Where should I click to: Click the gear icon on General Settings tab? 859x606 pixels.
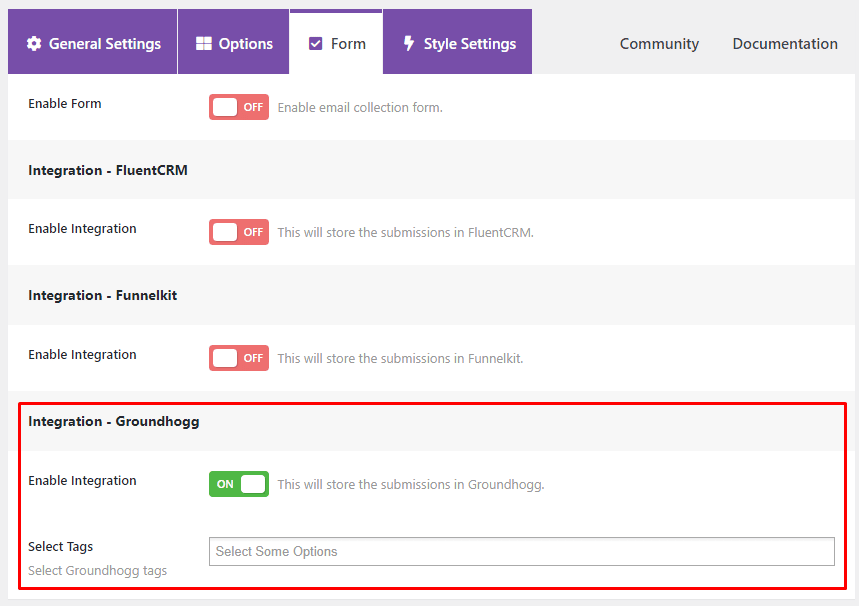point(34,44)
